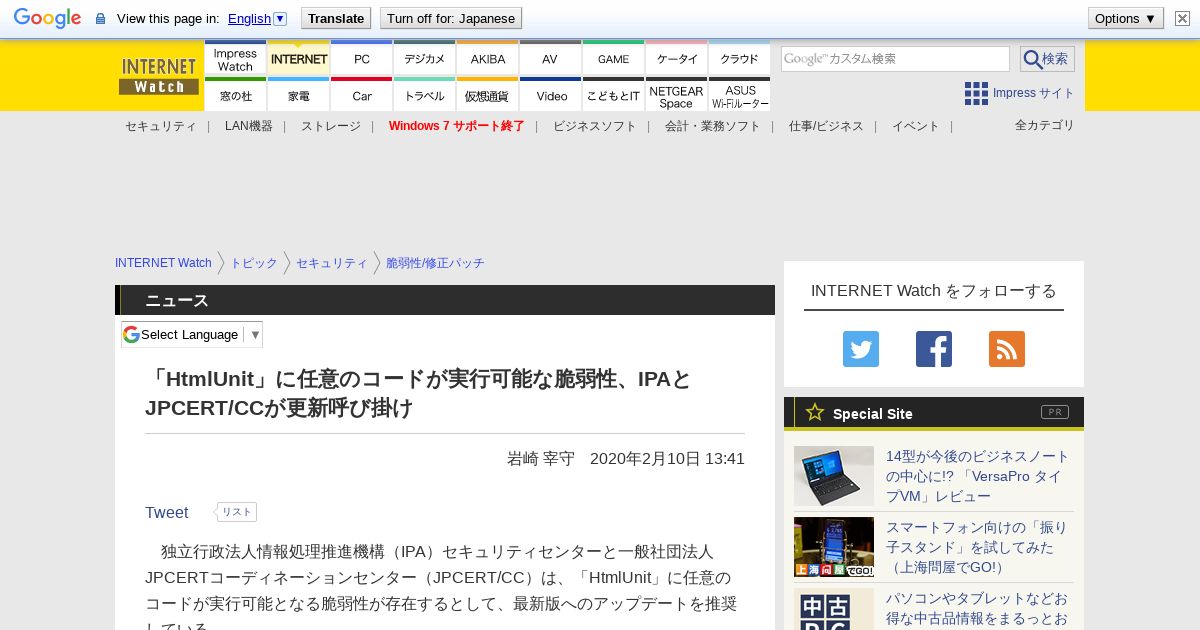
Task: Click 脆弱性/修正パッチ breadcrumb link
Action: tap(435, 263)
